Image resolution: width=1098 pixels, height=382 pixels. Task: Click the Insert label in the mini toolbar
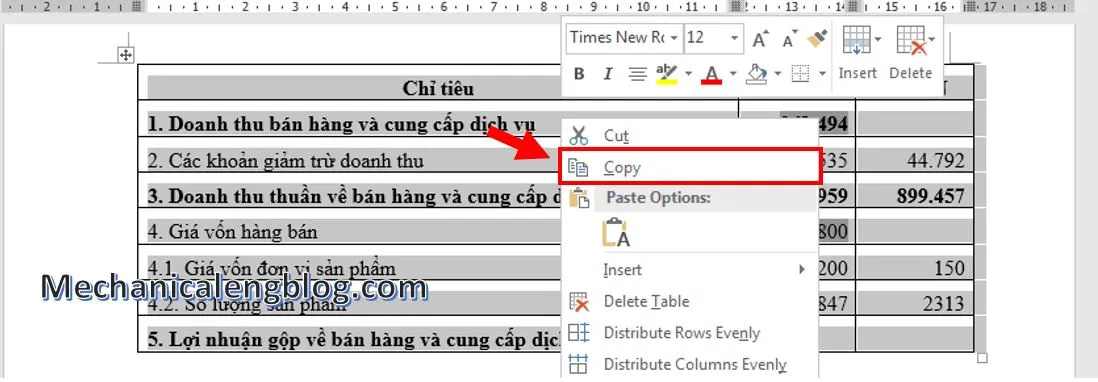tap(858, 73)
